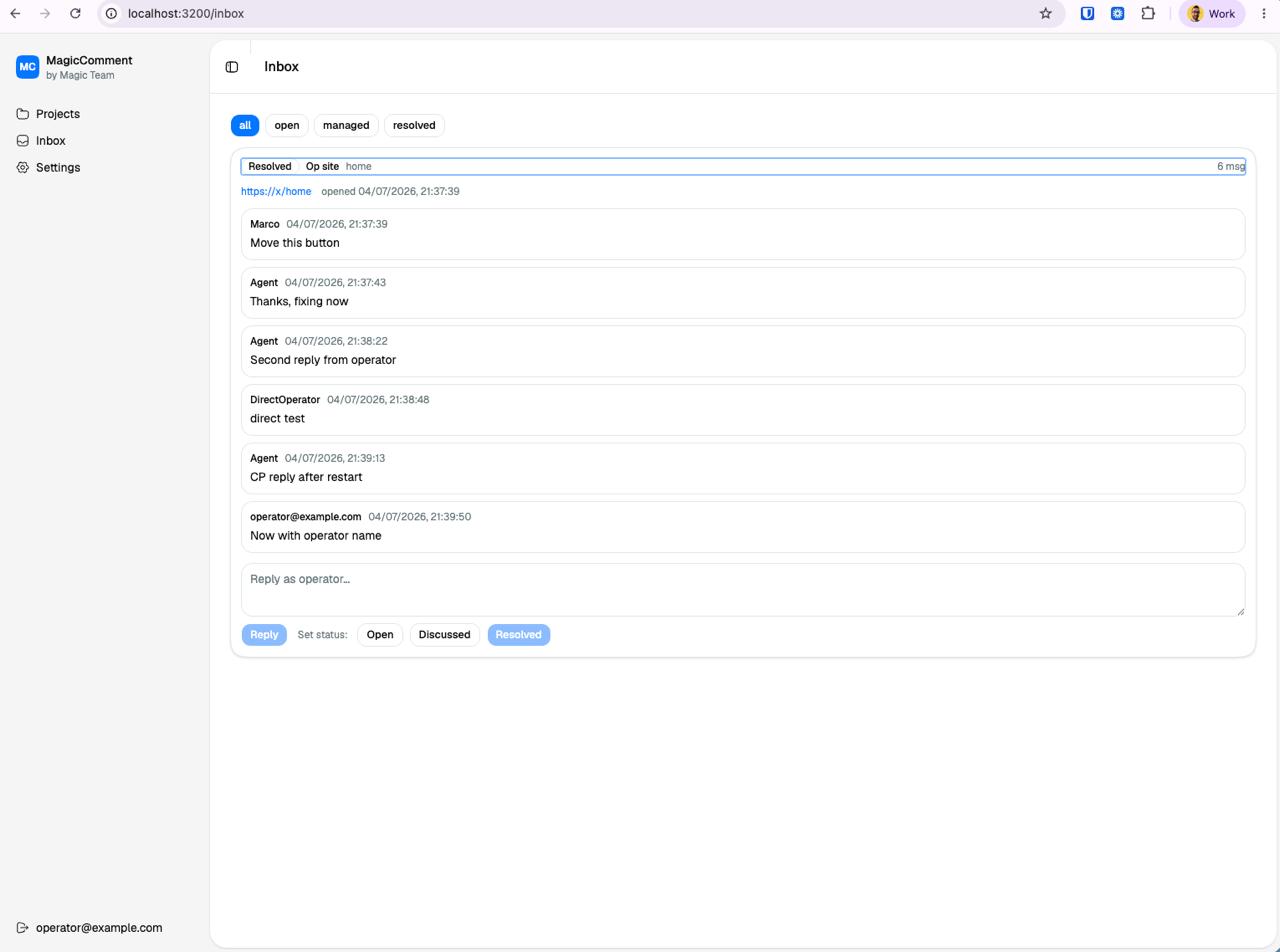Screen dimensions: 1280x952
Task: View site information icon in address bar
Action: pos(112,14)
